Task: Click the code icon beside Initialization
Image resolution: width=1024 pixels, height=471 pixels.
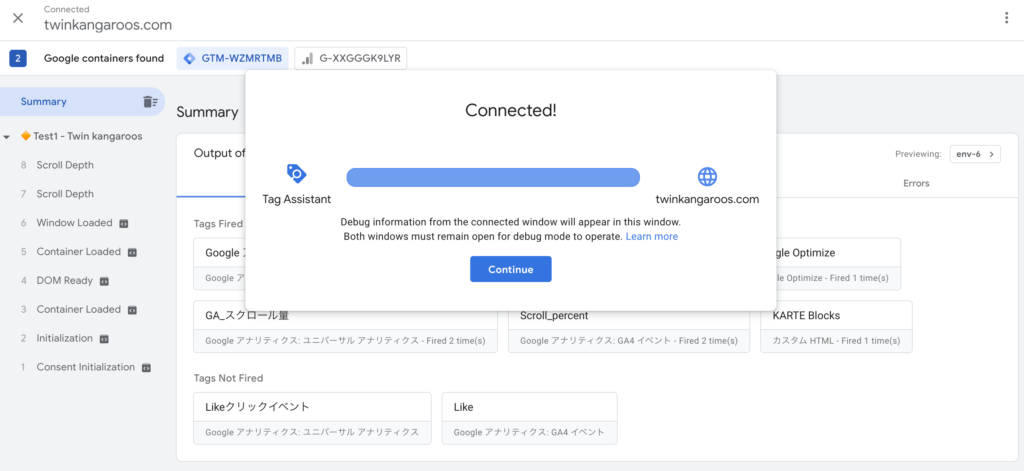Action: [x=103, y=339]
